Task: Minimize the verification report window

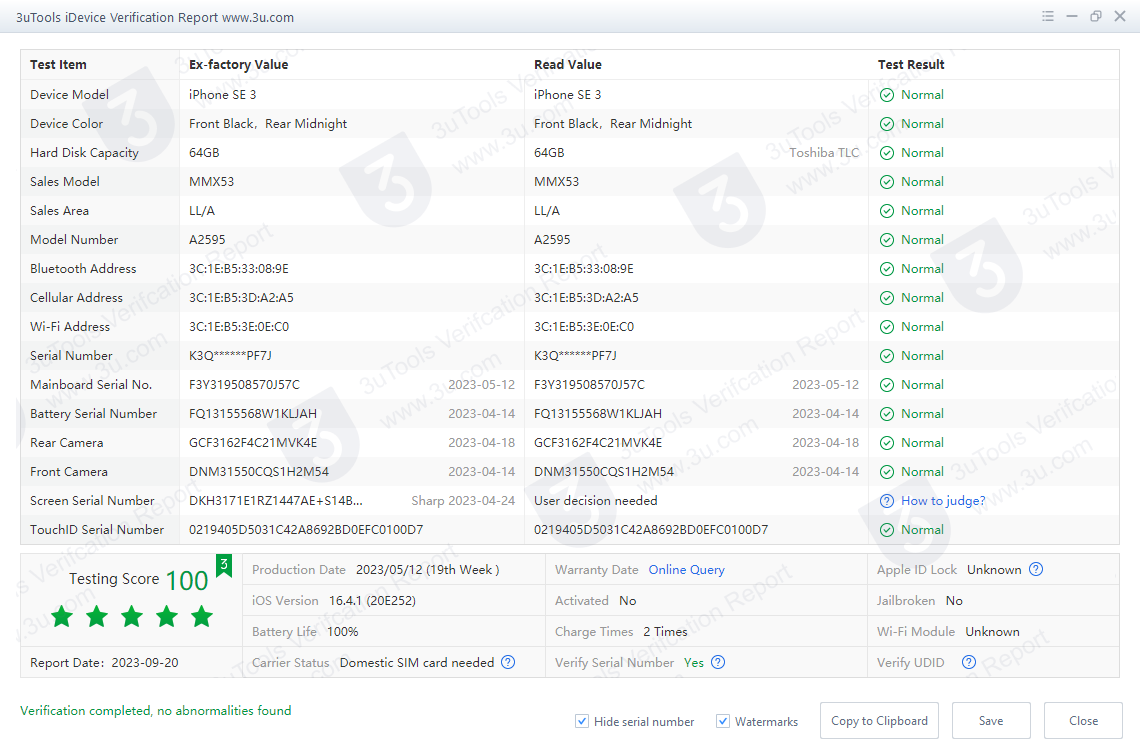Action: coord(1072,17)
